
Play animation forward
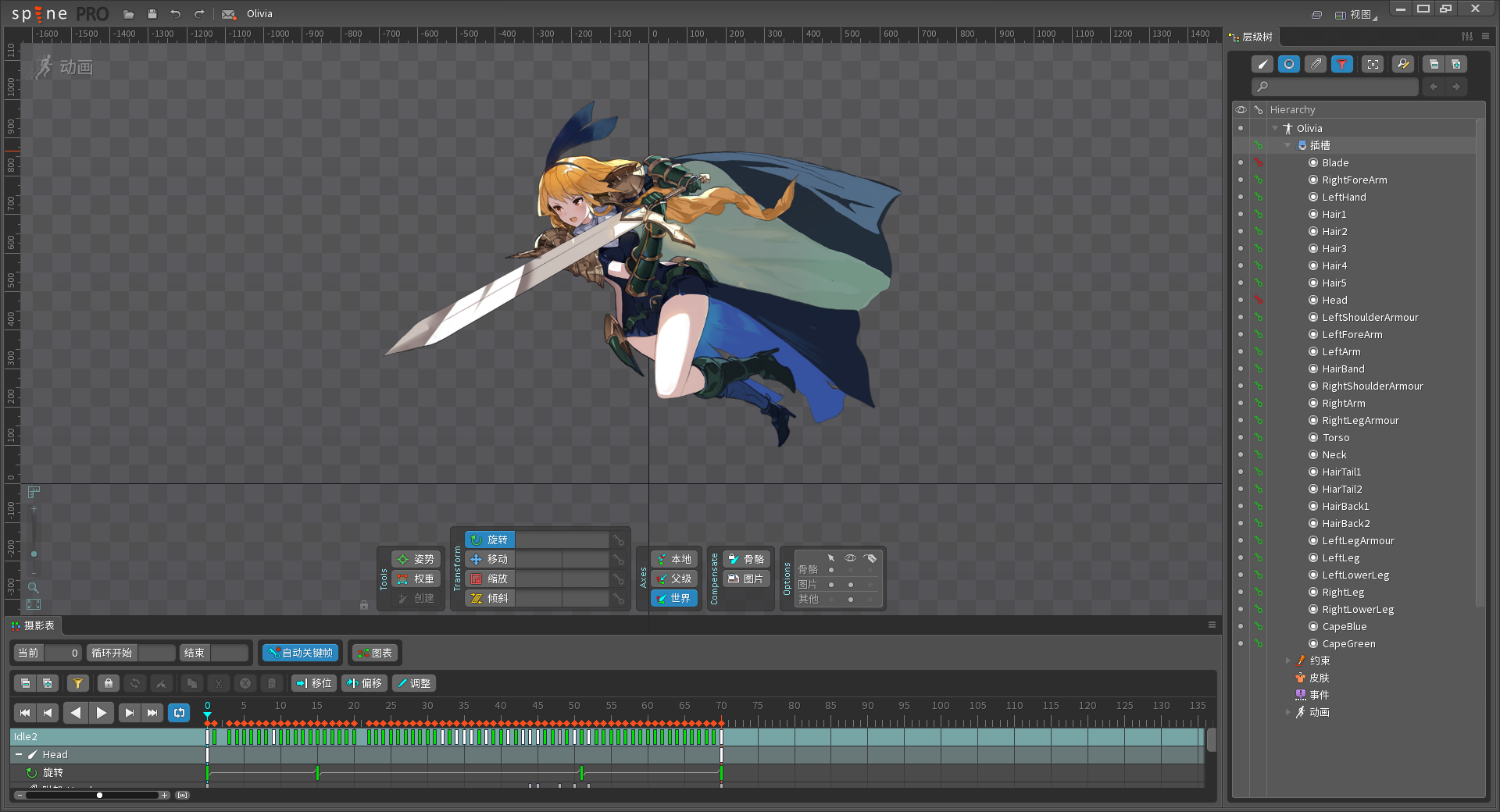pyautogui.click(x=102, y=712)
